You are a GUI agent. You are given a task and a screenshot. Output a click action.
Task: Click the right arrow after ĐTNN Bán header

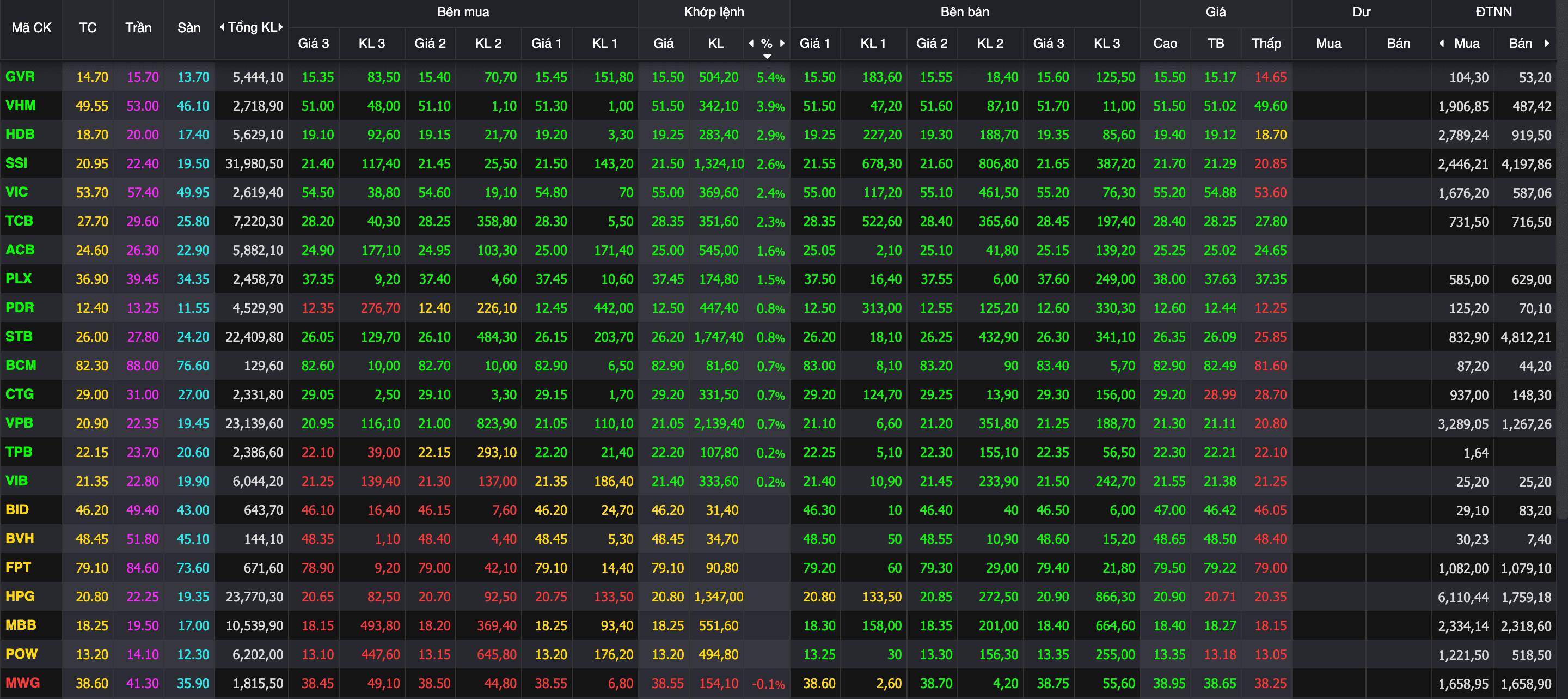click(x=1547, y=43)
